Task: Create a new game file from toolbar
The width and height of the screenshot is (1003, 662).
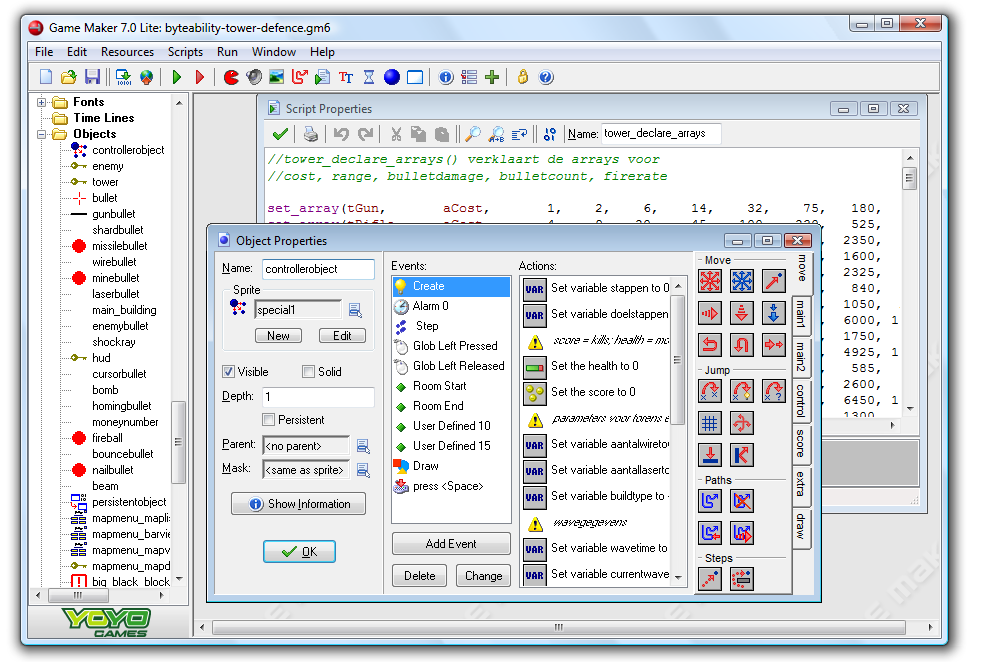Action: coord(46,77)
